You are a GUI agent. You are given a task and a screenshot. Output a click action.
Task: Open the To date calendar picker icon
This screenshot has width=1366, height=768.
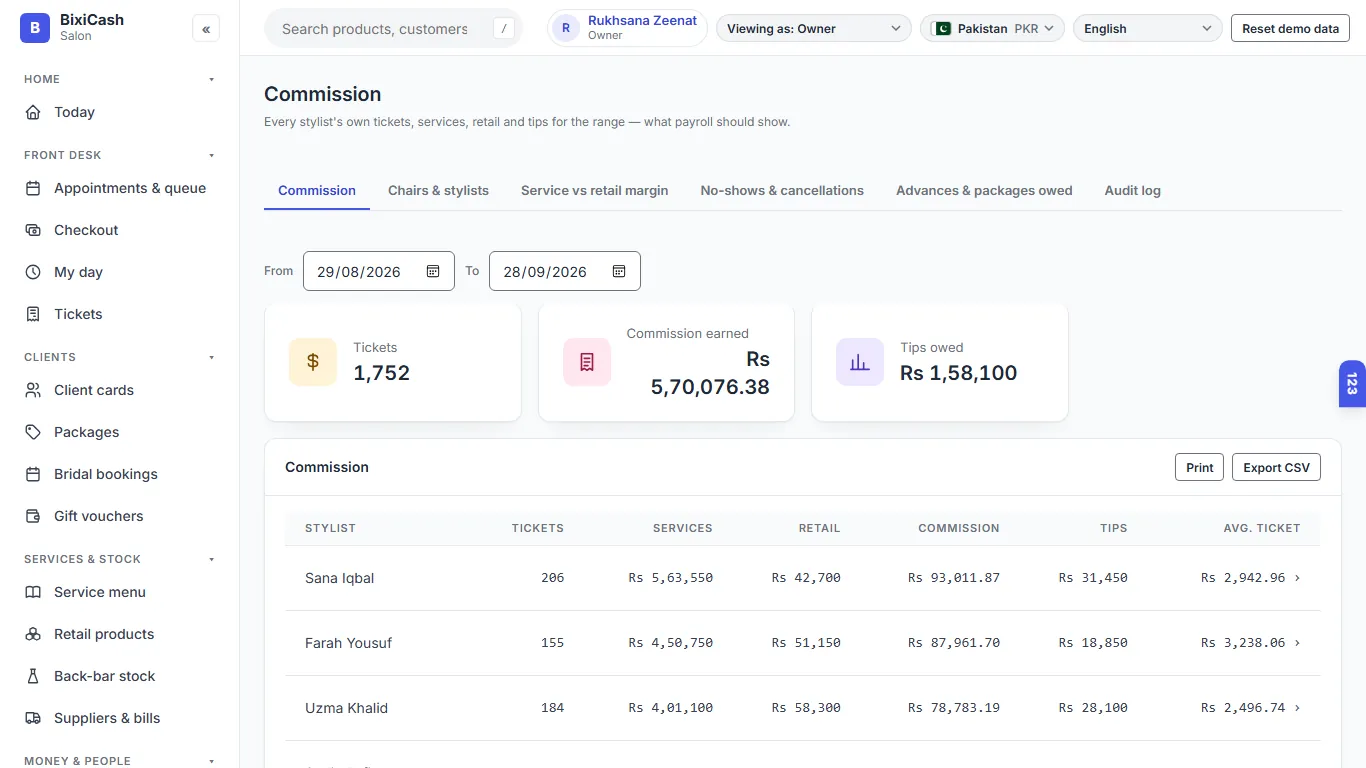coord(619,271)
